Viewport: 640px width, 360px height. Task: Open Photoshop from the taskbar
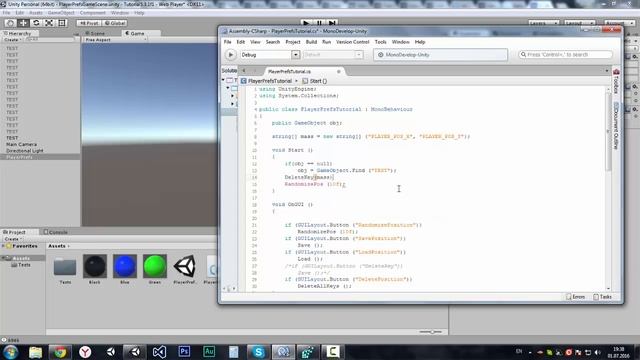click(x=184, y=351)
